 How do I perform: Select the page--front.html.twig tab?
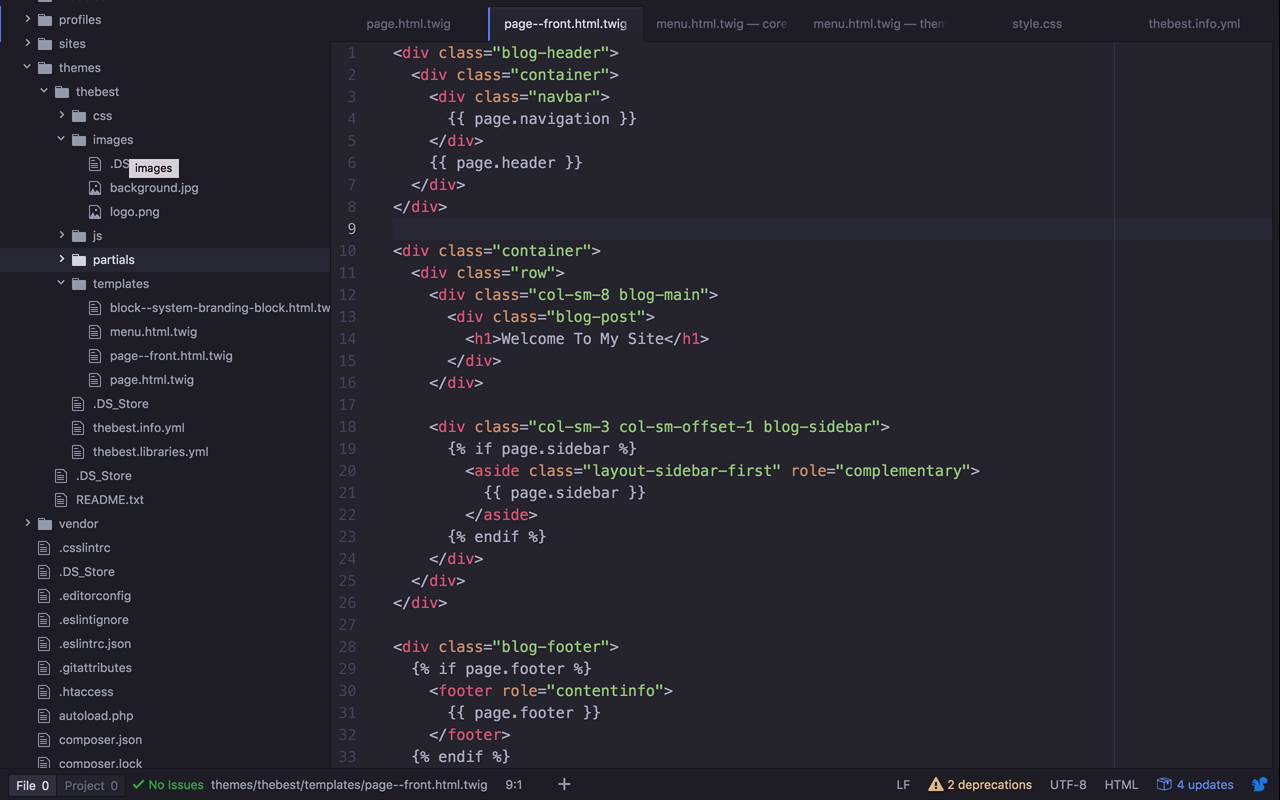(565, 23)
